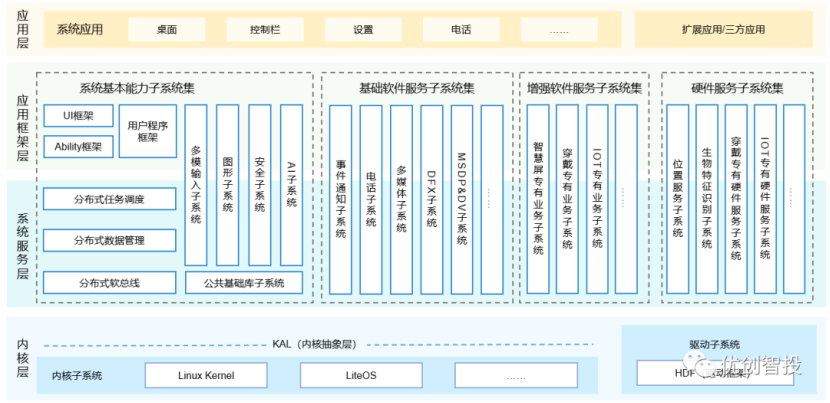Image resolution: width=830 pixels, height=403 pixels.
Task: Click the 电话子系统 vertical box
Action: click(371, 200)
